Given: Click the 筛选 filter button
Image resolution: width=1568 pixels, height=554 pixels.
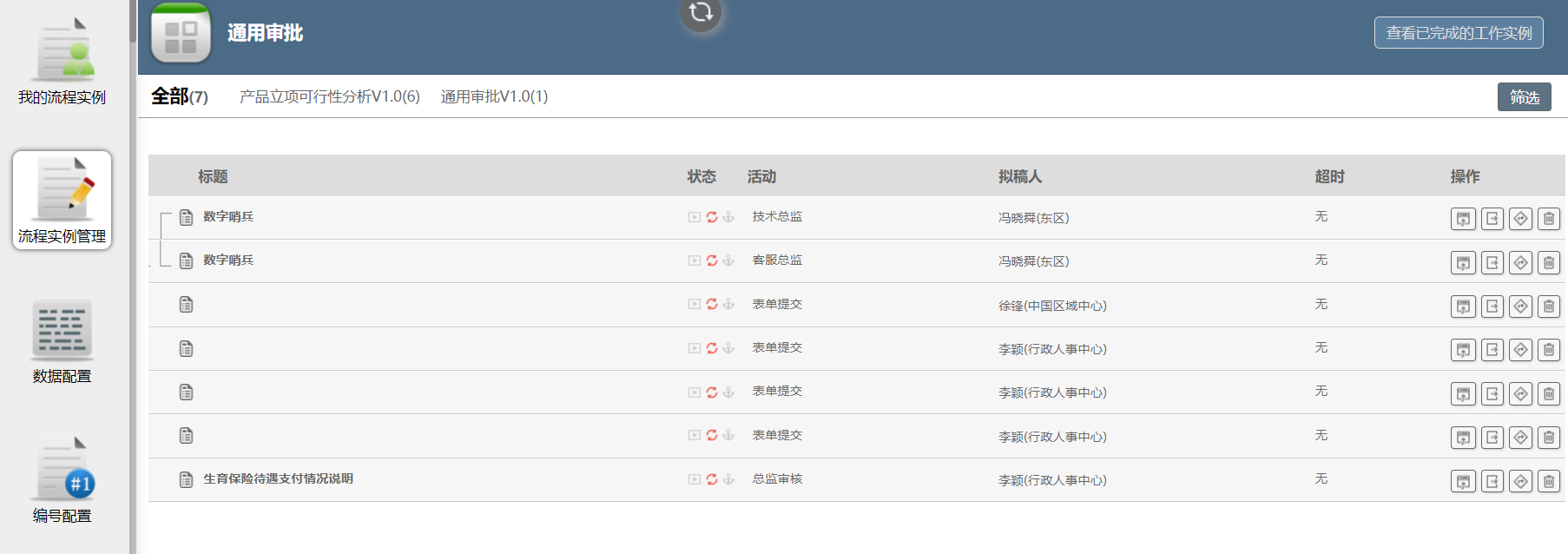Looking at the screenshot, I should tap(1524, 97).
